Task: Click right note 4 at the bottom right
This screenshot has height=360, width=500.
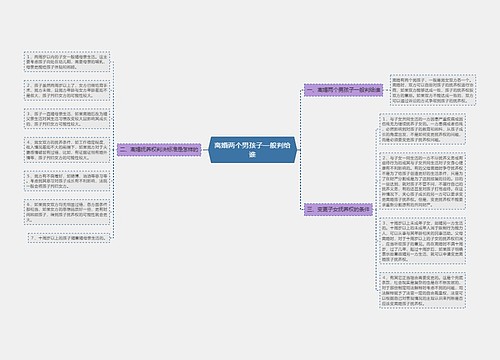Action: (422, 290)
